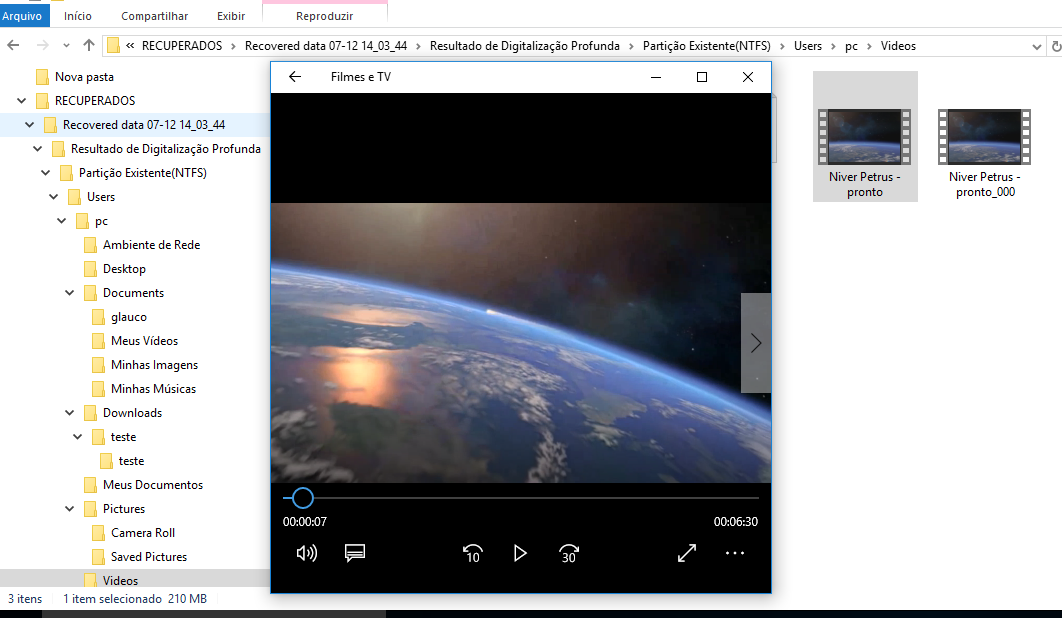Click Resultado de Digitalização Profunda breadcrumb
This screenshot has width=1062, height=618.
coord(525,45)
